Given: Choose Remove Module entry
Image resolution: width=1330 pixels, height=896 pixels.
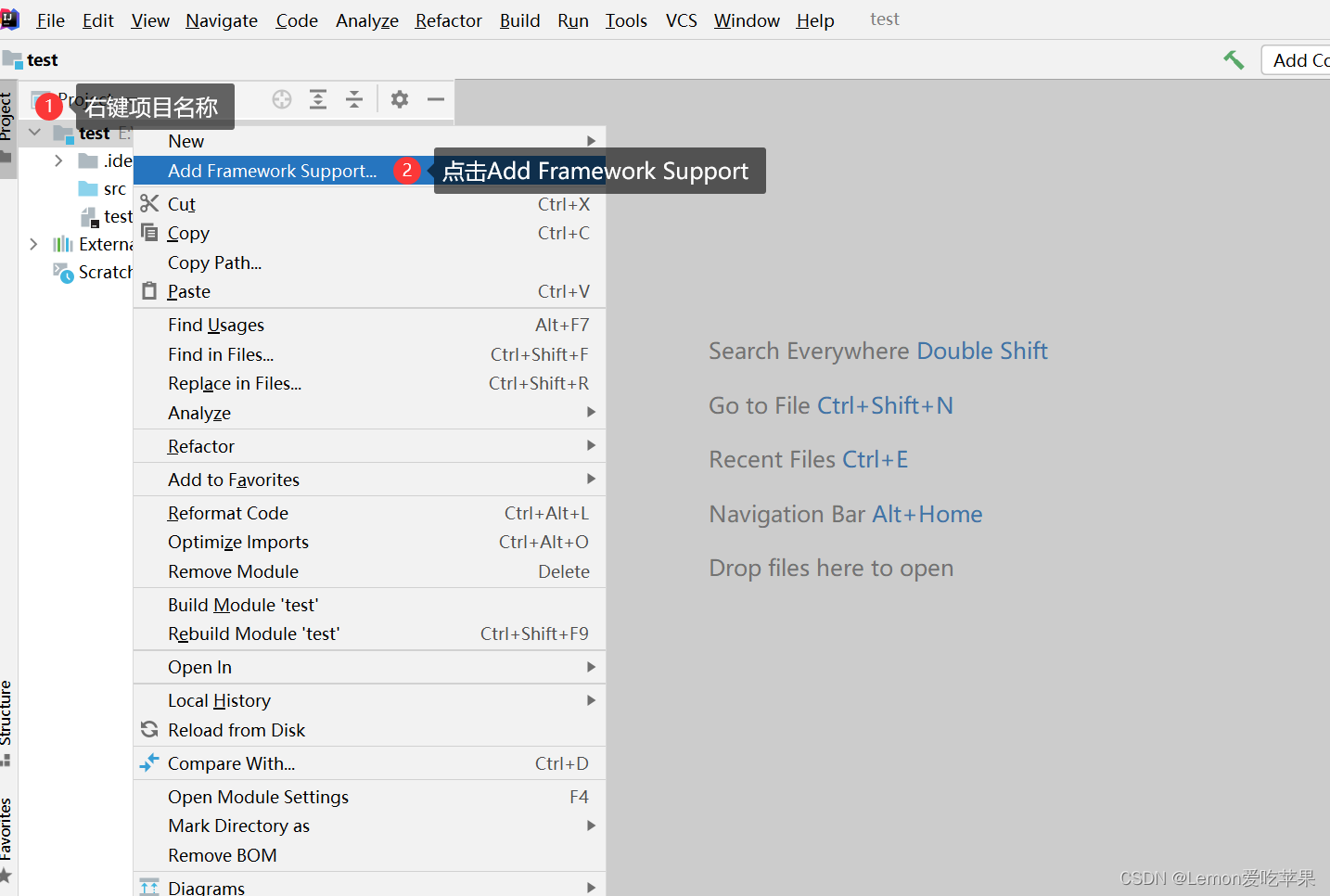Looking at the screenshot, I should [369, 571].
